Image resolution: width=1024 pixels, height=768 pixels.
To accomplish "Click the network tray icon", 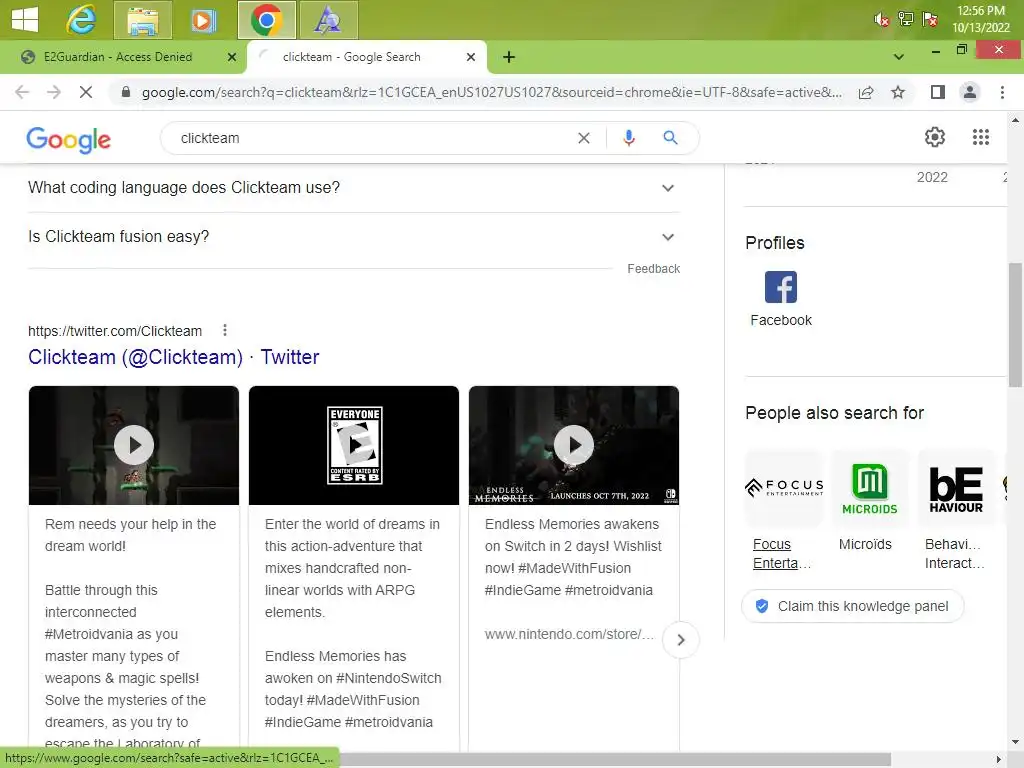I will [906, 19].
